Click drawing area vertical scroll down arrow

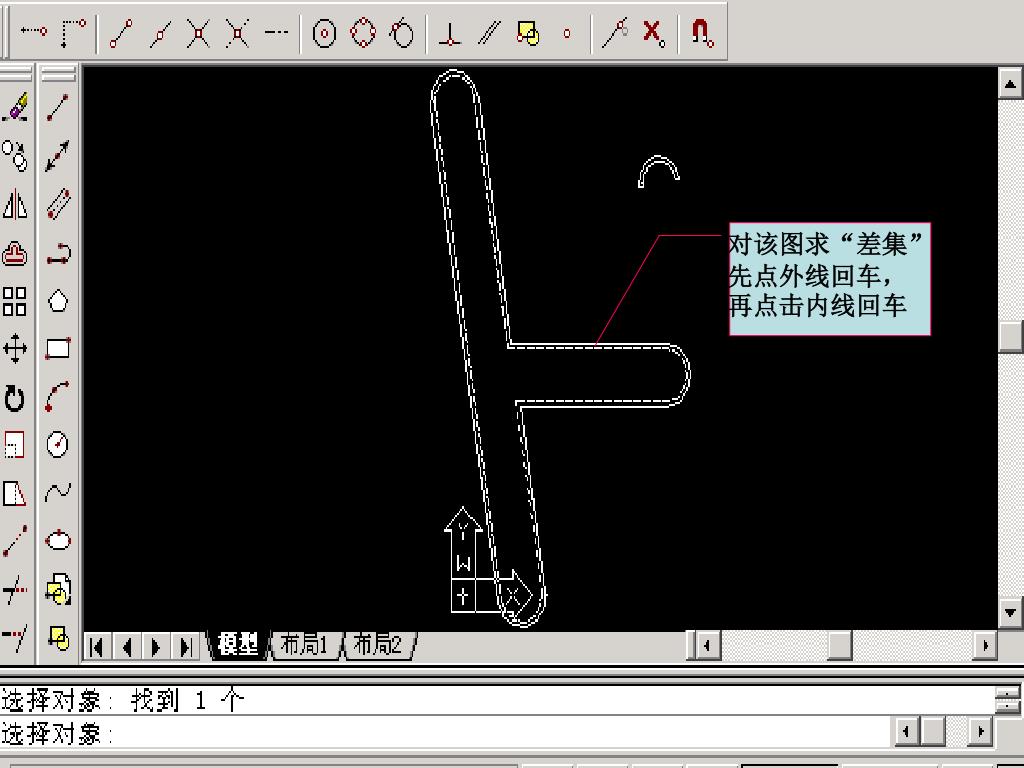[1010, 613]
